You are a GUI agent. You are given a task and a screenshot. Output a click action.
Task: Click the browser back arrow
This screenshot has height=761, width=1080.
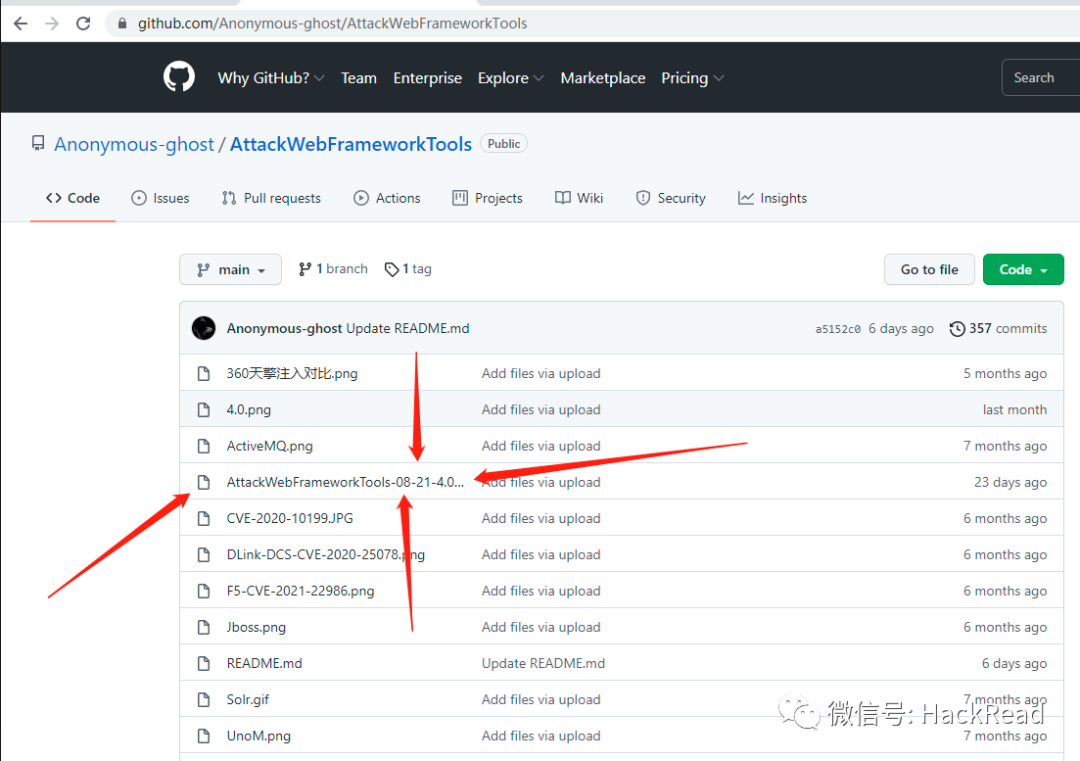point(21,23)
